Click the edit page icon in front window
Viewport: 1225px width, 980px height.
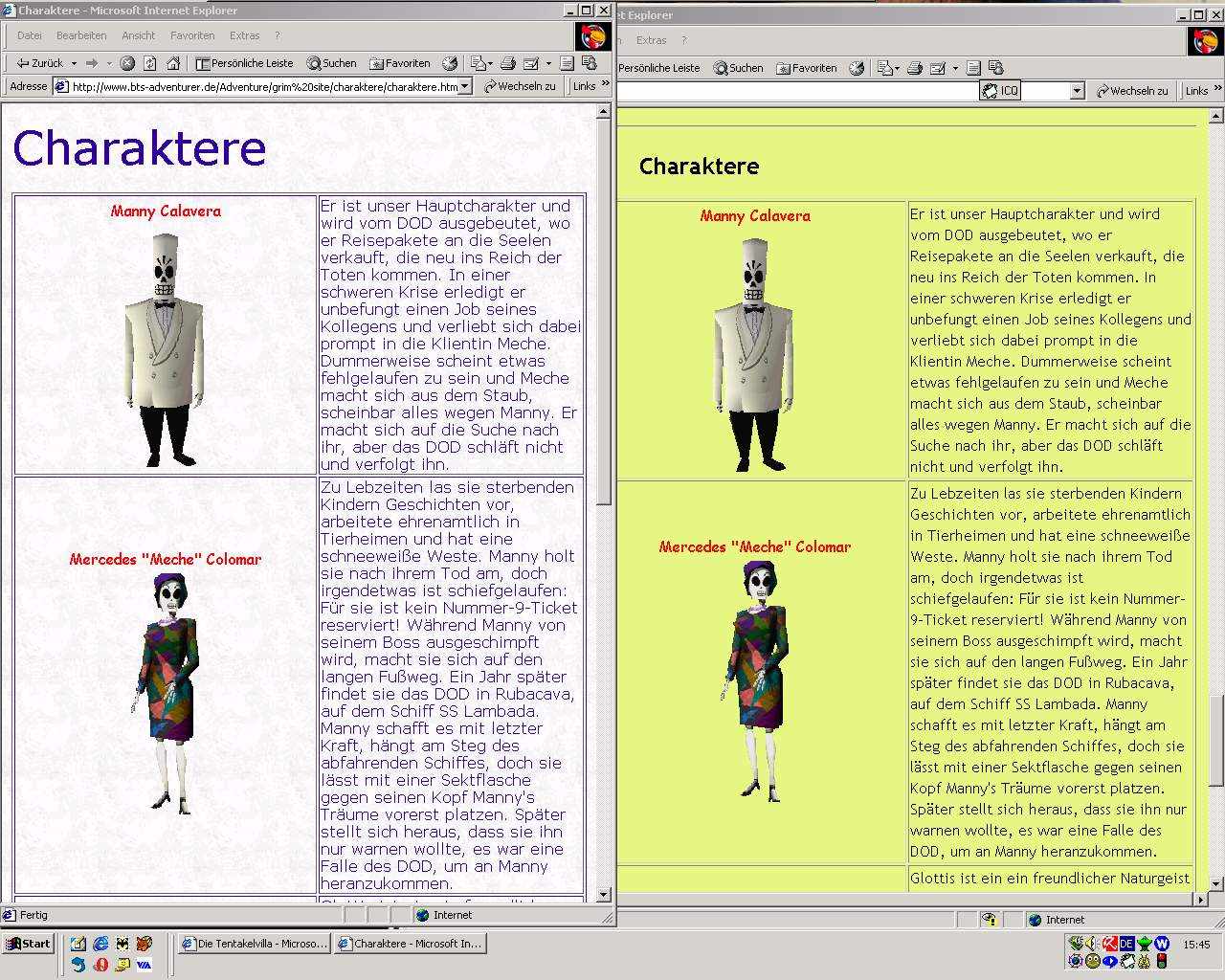click(531, 63)
